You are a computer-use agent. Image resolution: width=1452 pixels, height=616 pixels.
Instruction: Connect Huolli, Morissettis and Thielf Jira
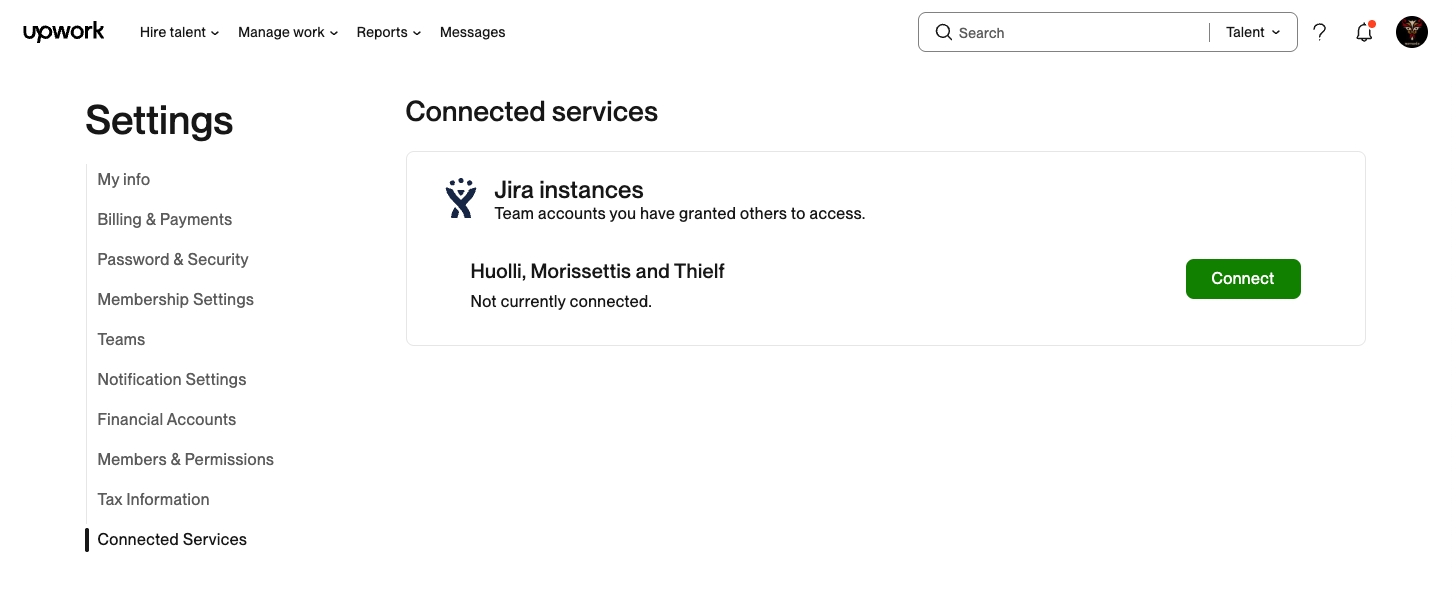[x=1243, y=279]
